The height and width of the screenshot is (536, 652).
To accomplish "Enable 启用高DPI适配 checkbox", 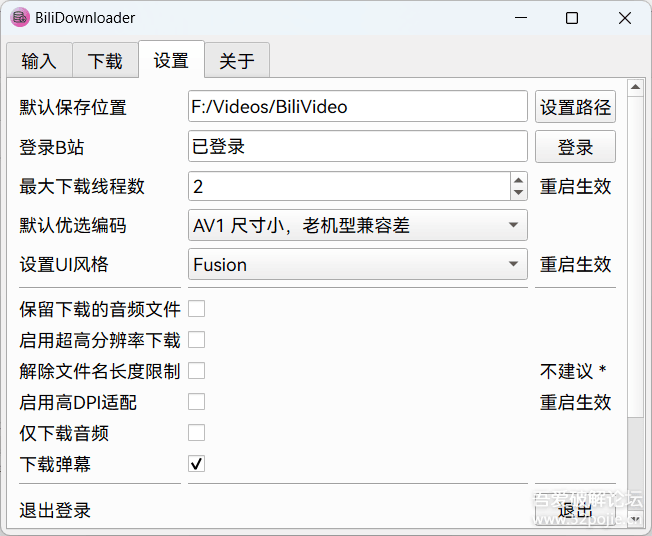I will tap(197, 402).
